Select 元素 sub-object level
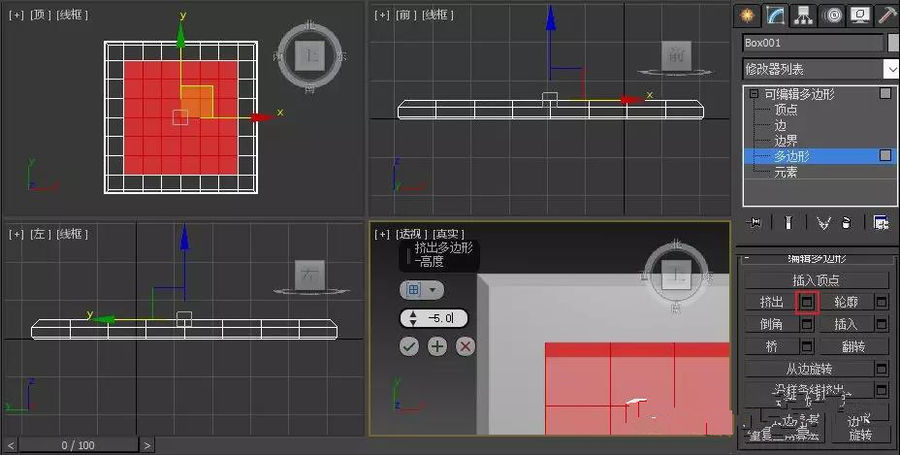This screenshot has height=455, width=900. click(786, 171)
